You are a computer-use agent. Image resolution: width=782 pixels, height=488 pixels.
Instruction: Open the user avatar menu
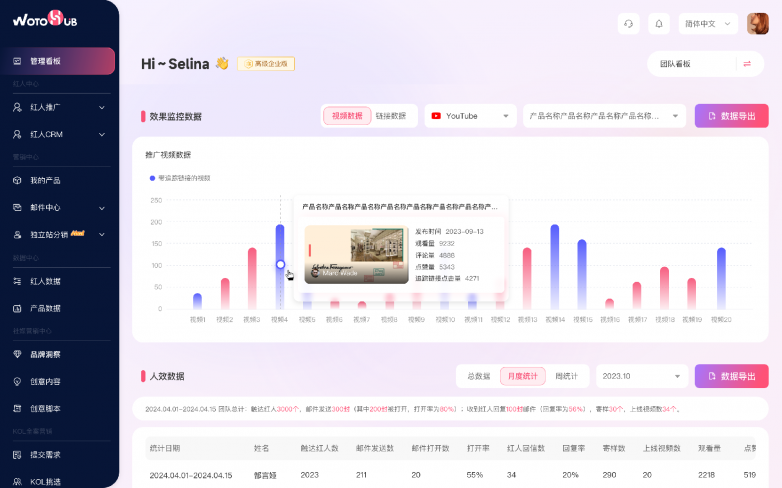pos(757,23)
